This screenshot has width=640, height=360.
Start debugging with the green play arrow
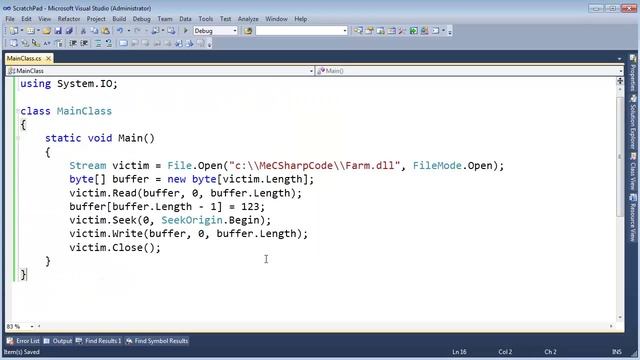tap(186, 31)
